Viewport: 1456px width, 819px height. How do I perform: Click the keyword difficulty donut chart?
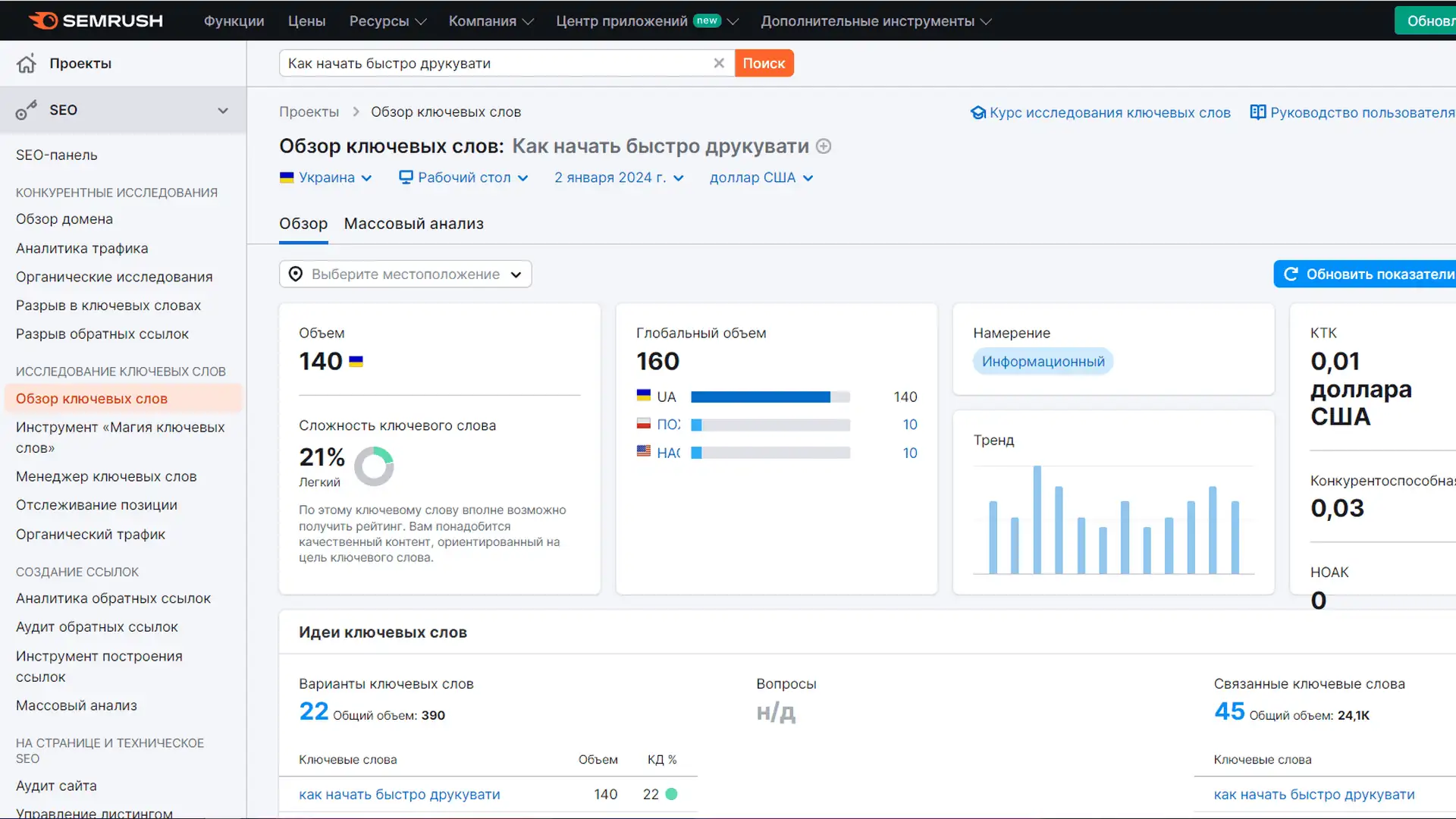[x=374, y=466]
